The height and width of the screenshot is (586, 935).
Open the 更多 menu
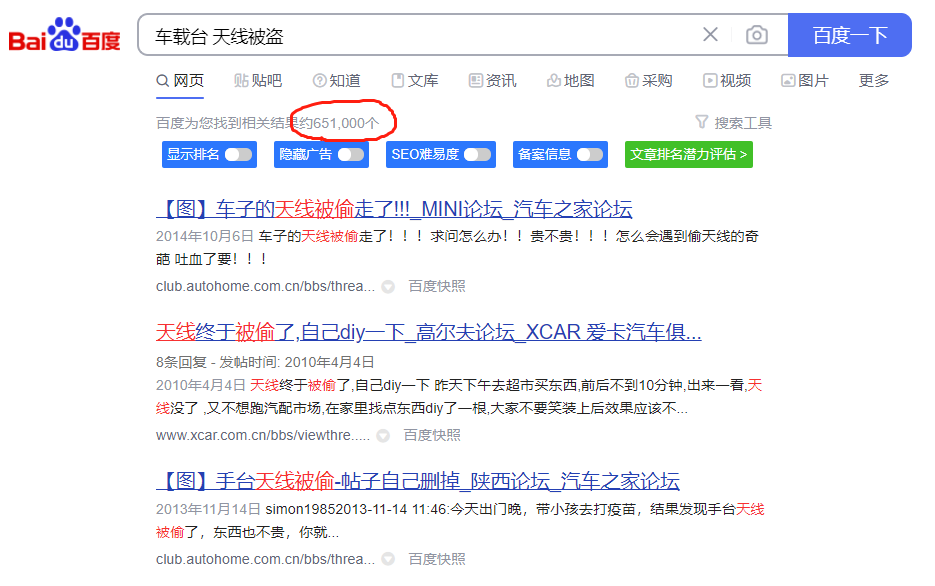tap(874, 80)
